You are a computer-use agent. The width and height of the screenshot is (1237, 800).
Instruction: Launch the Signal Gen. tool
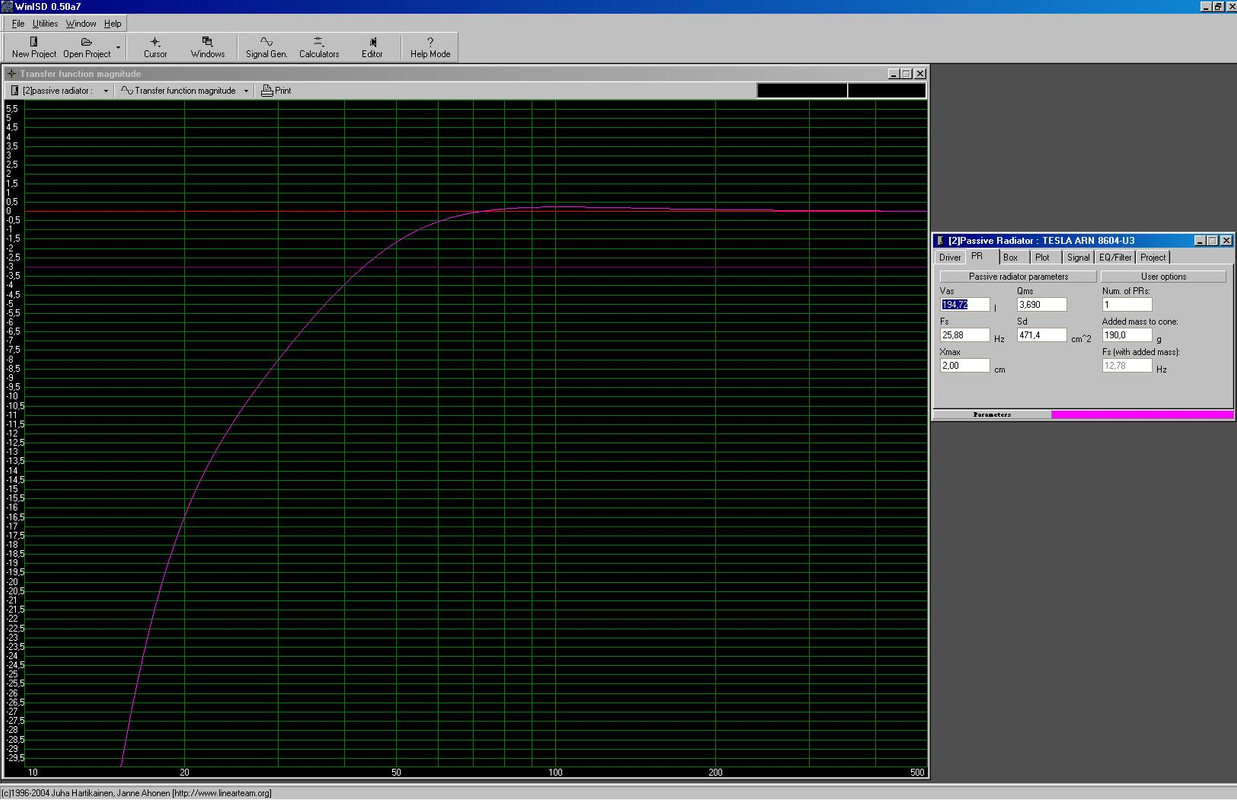[266, 47]
